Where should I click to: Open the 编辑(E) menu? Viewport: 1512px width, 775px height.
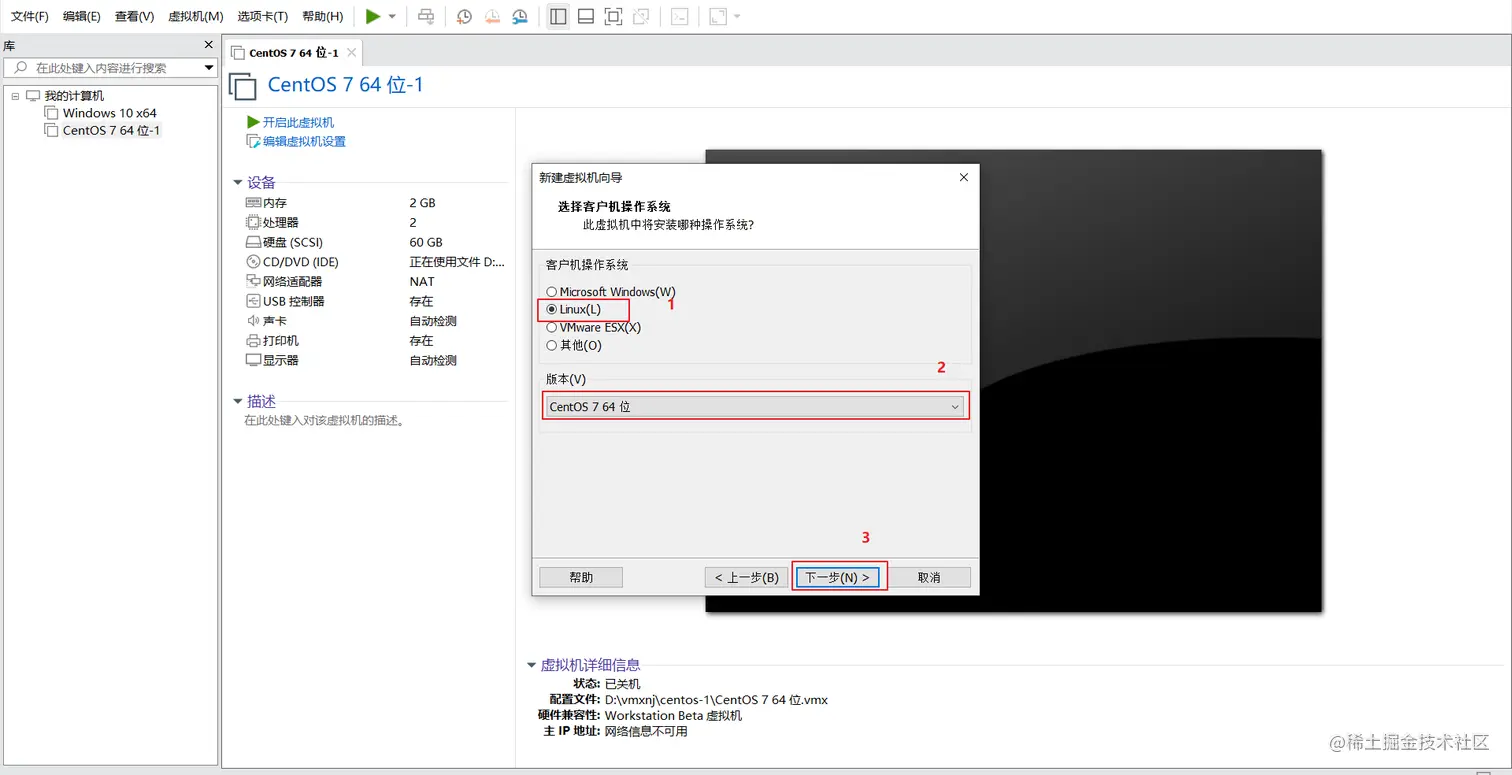point(81,16)
